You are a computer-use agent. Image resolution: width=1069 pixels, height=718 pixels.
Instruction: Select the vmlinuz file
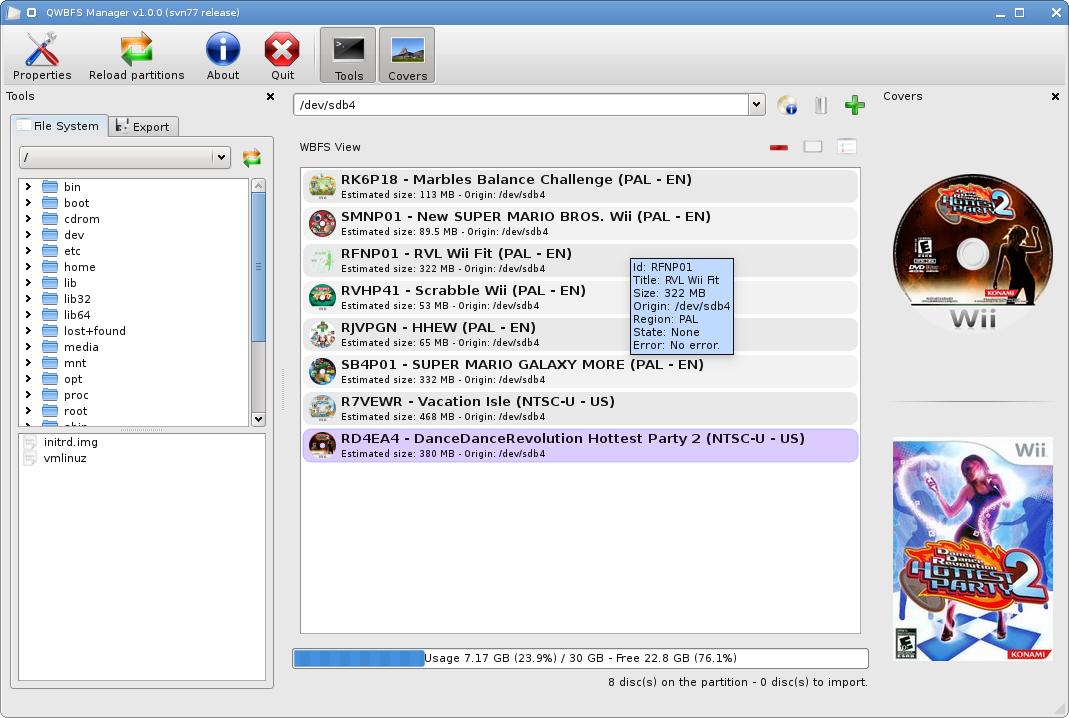65,458
